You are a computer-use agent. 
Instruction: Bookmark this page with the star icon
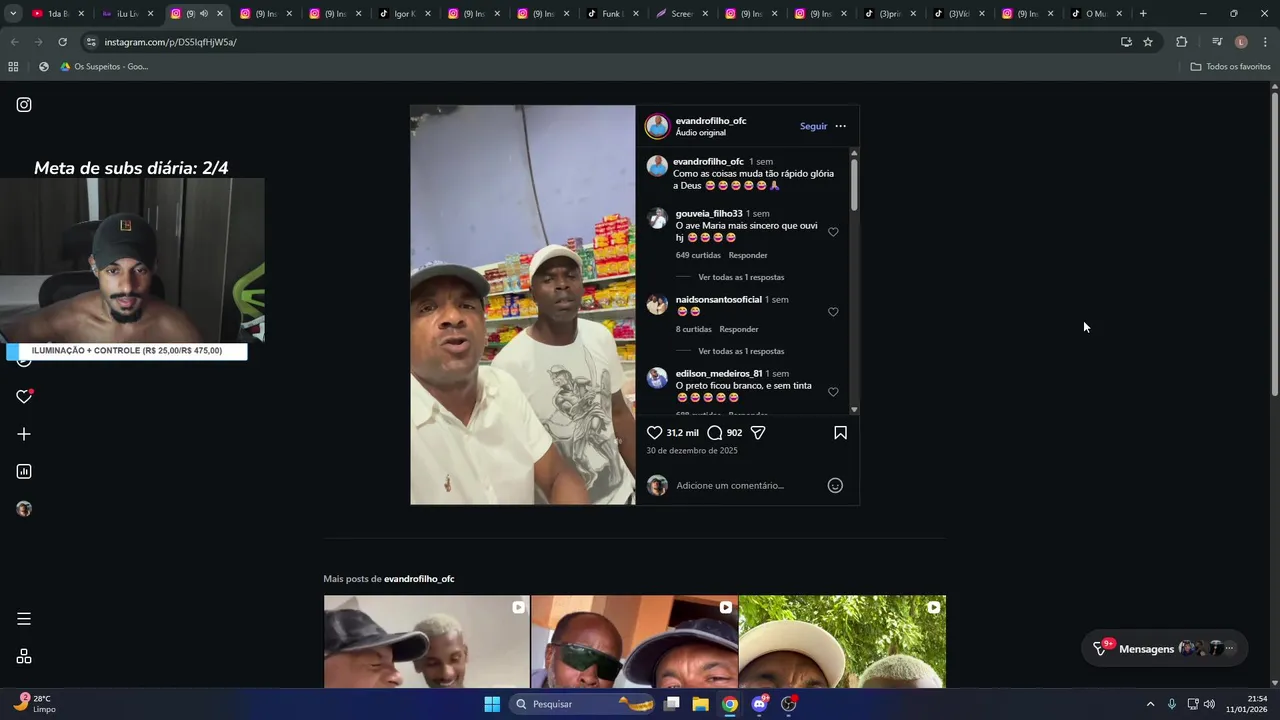pyautogui.click(x=1148, y=42)
